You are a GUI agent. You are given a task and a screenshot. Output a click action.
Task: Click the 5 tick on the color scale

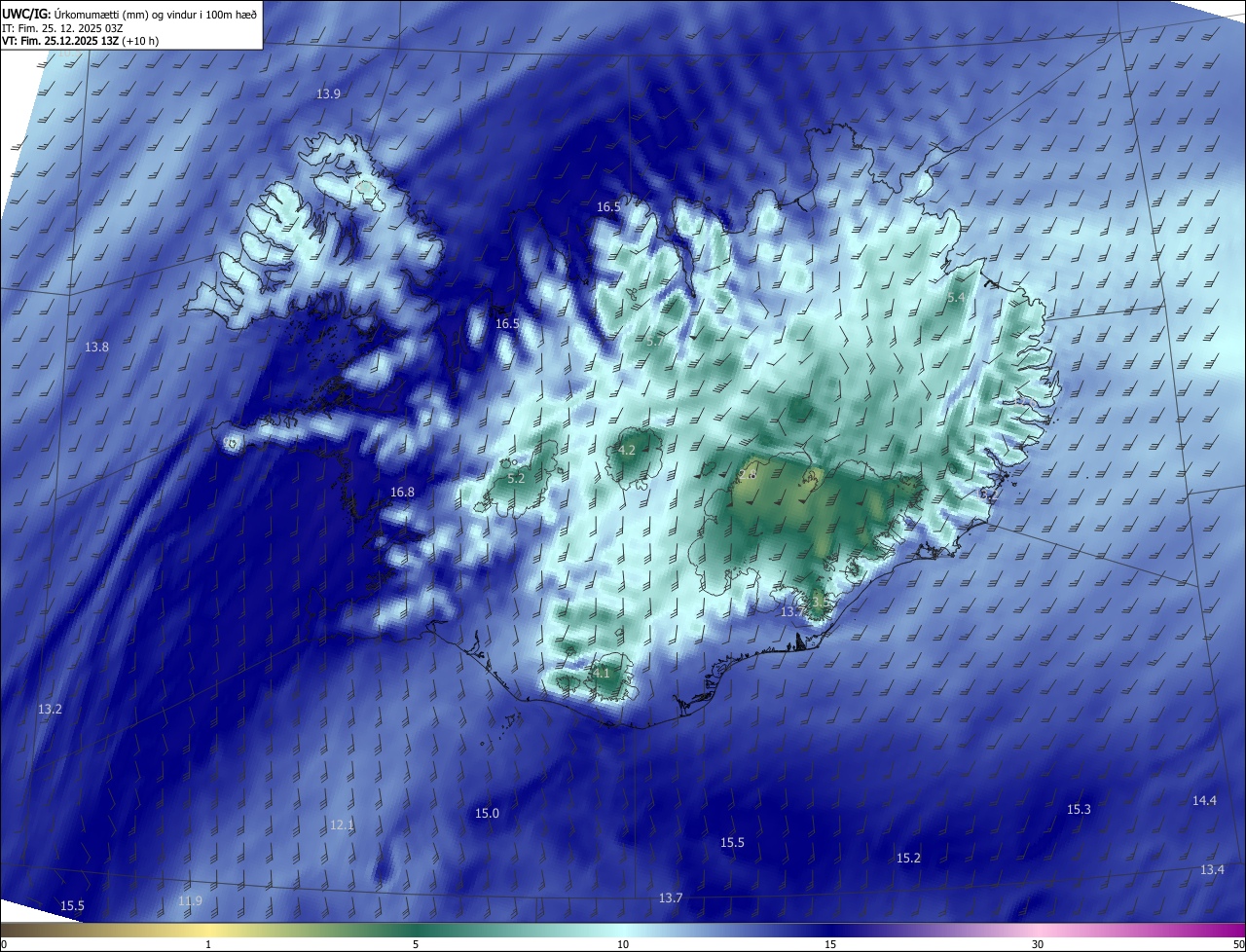click(416, 944)
